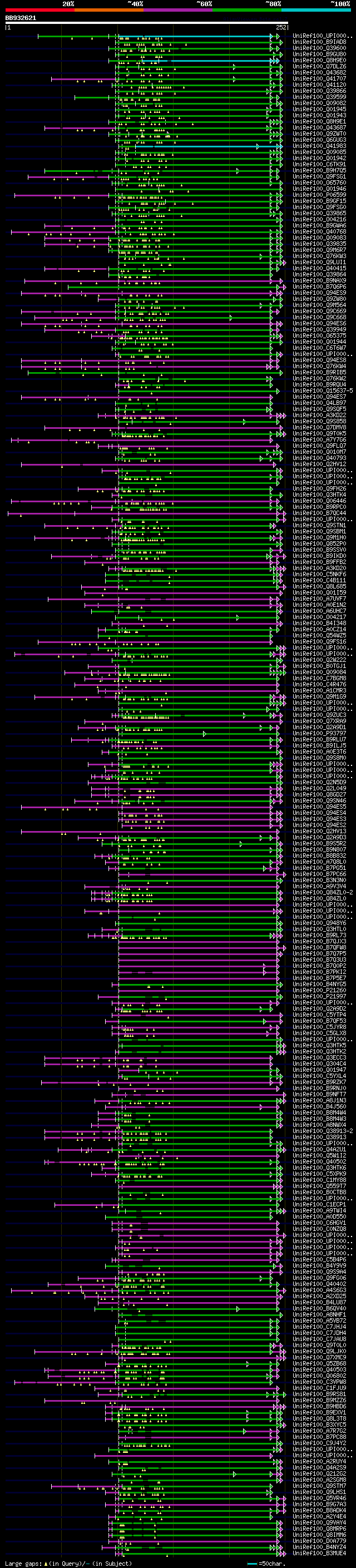Select hit label UniRef100_B9S5R2

(319, 843)
